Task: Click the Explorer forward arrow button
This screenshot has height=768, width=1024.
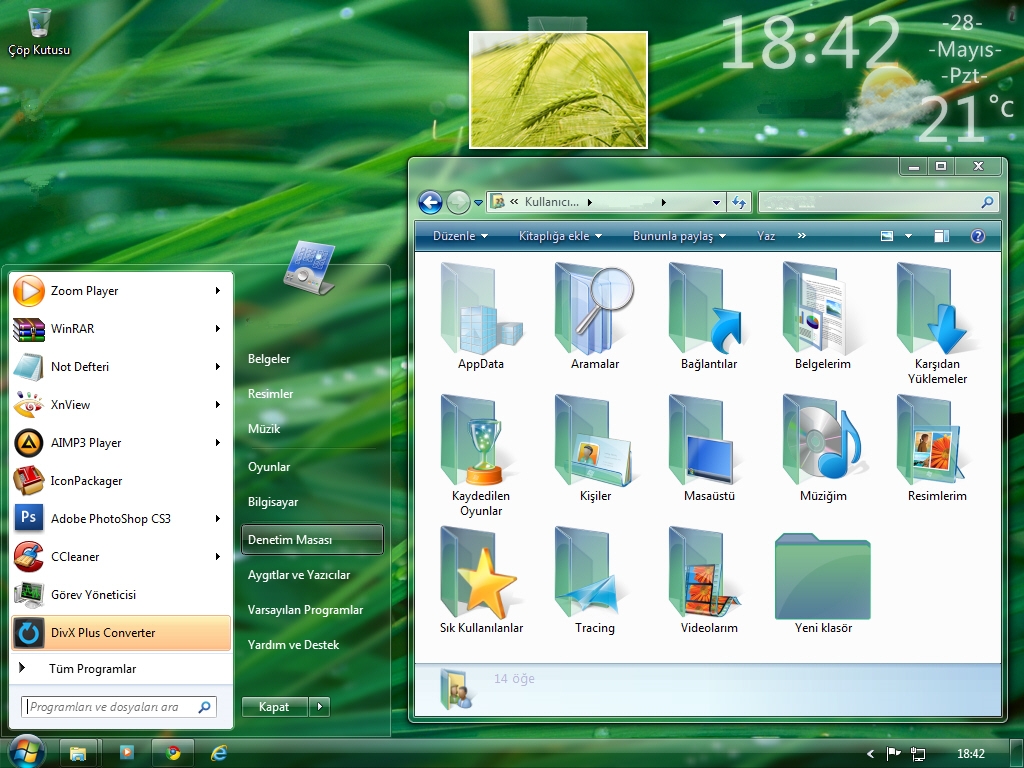Action: pos(458,202)
